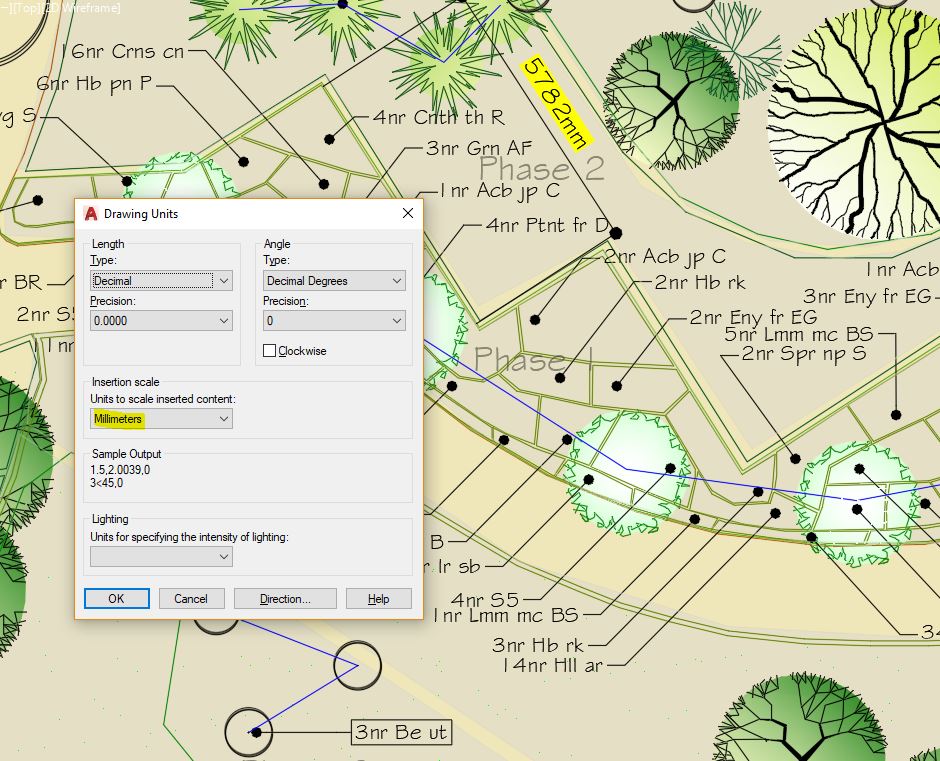The height and width of the screenshot is (761, 940).
Task: Select the boxed "3nr Be ut" label
Action: click(x=400, y=733)
